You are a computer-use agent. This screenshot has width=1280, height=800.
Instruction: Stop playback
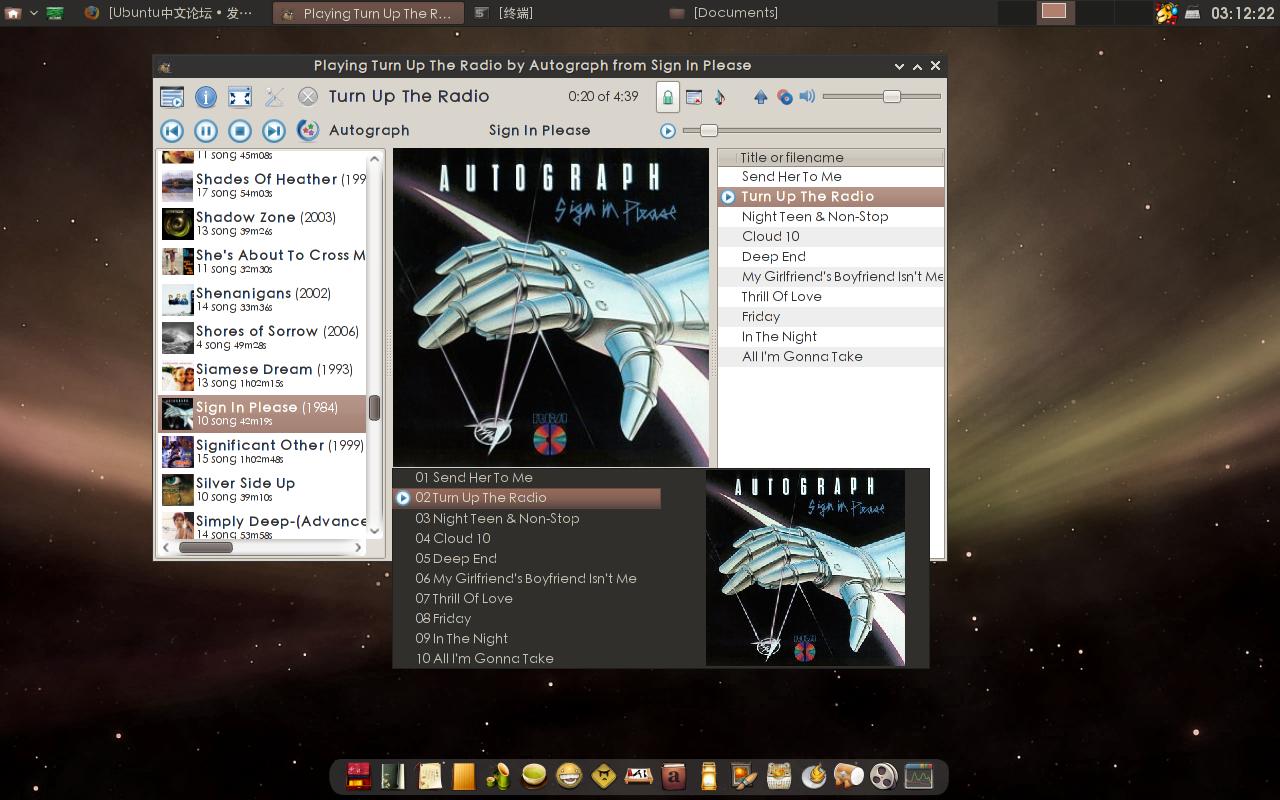pyautogui.click(x=240, y=131)
